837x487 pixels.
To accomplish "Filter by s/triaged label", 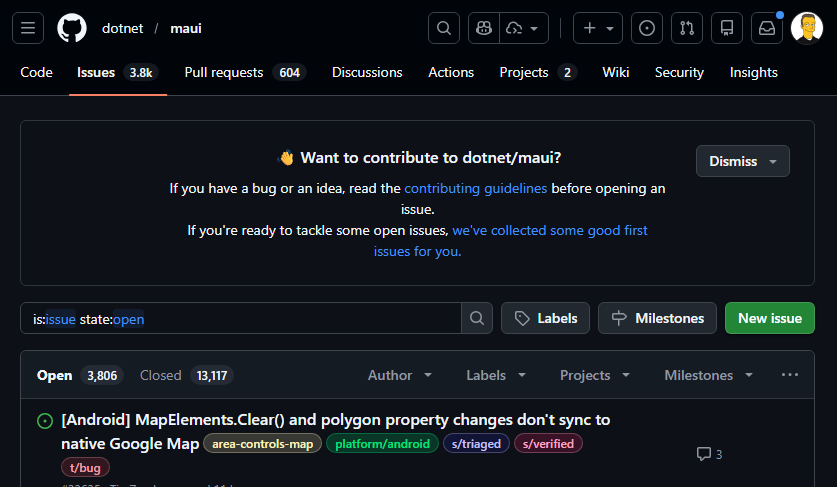I will pos(476,444).
